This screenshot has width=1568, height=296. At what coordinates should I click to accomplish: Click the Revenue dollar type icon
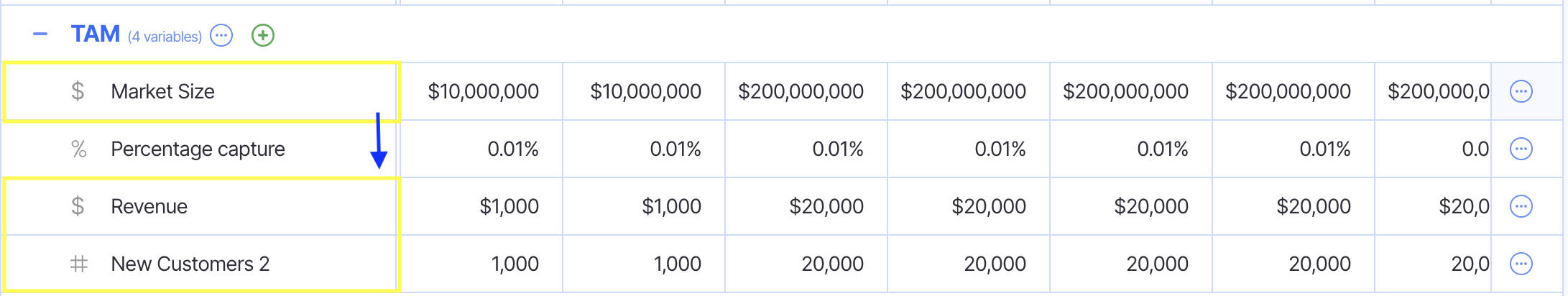pyautogui.click(x=78, y=206)
